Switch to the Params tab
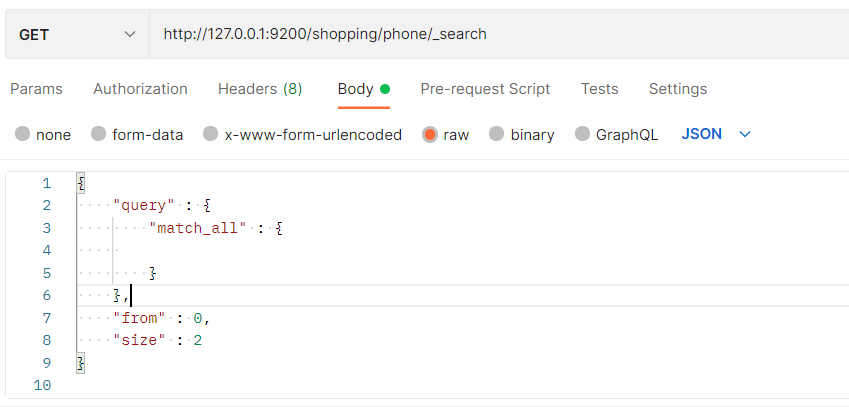The height and width of the screenshot is (407, 849). point(36,89)
